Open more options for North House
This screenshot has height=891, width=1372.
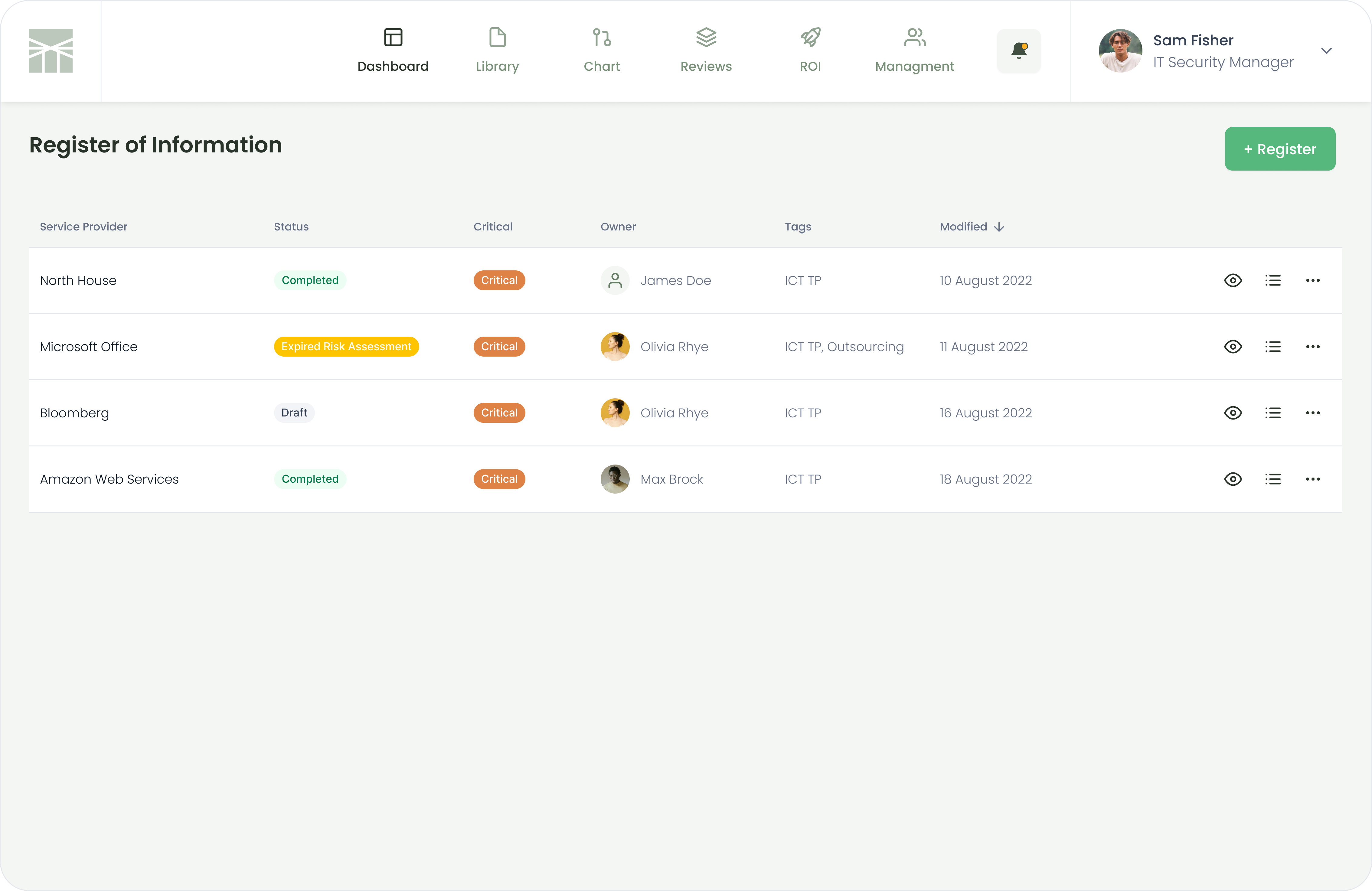coord(1313,280)
